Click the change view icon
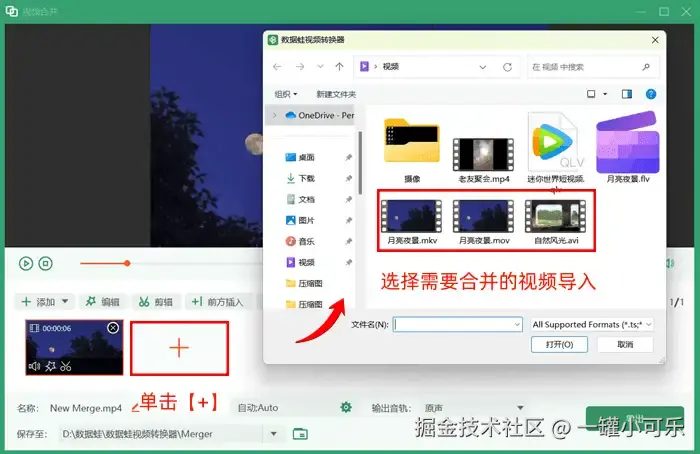The width and height of the screenshot is (700, 454). tap(591, 94)
